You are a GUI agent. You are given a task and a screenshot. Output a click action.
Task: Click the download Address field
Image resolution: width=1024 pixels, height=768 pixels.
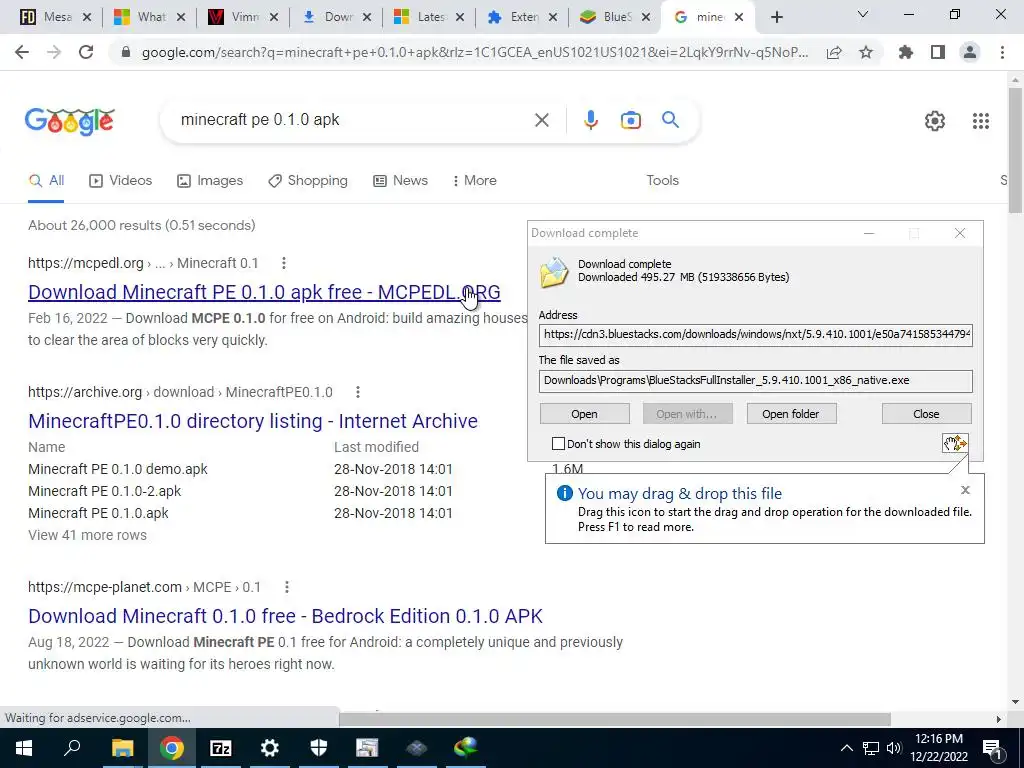point(756,334)
